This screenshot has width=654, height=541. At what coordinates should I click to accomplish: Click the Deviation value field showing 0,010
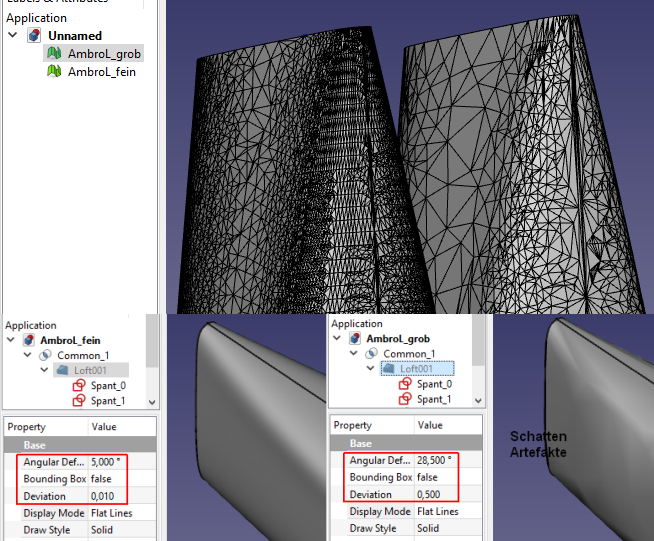pyautogui.click(x=112, y=496)
